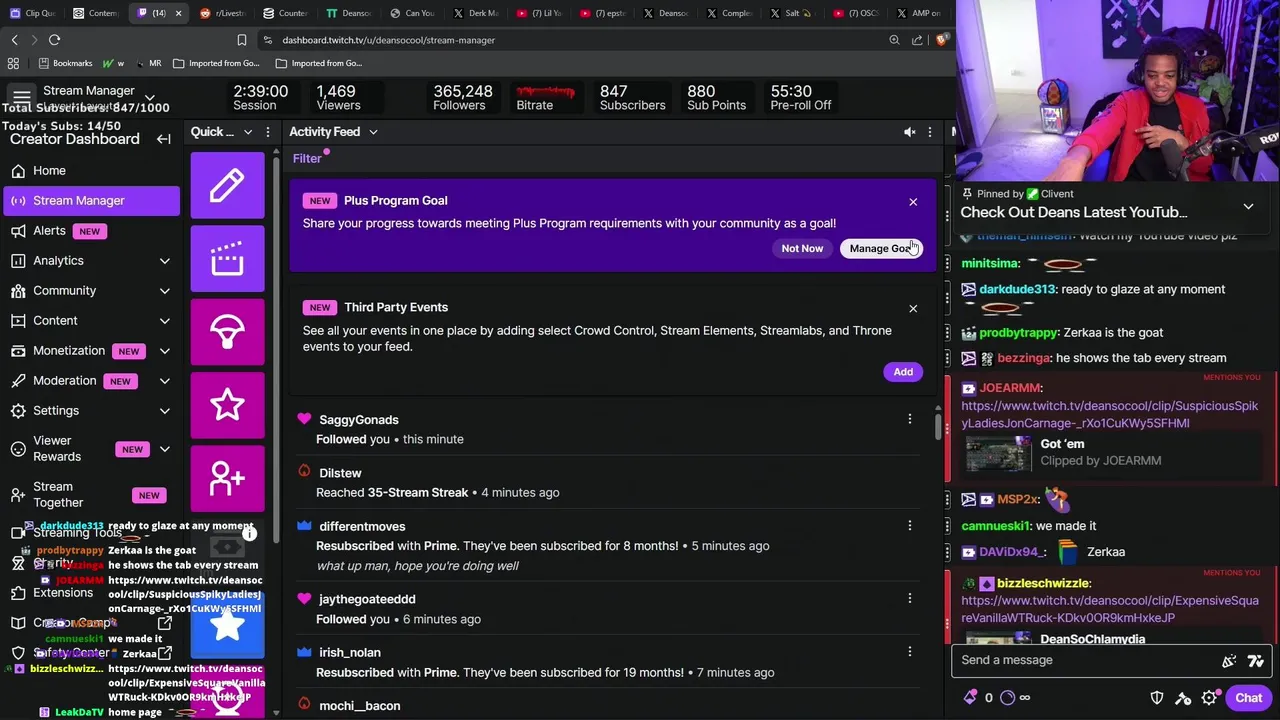Click the address bar URL
The height and width of the screenshot is (720, 1280).
[388, 40]
